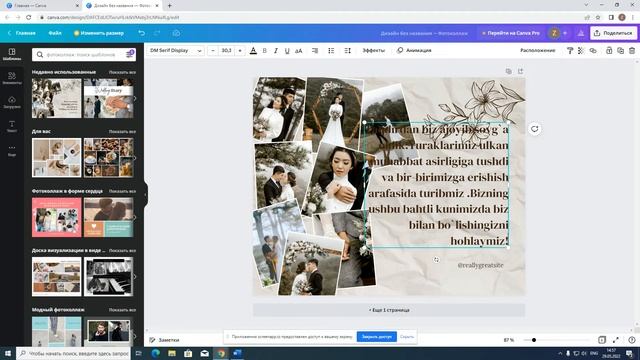Click the search filter icon in the template search

point(129,54)
